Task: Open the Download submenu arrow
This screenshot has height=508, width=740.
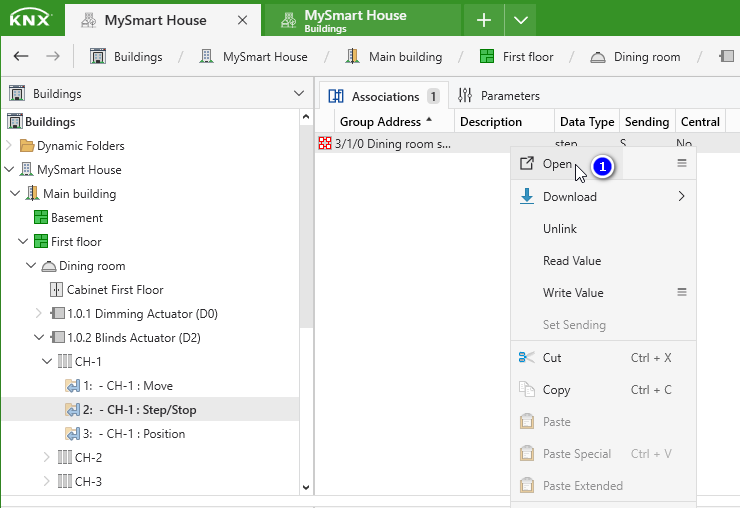Action: point(681,196)
